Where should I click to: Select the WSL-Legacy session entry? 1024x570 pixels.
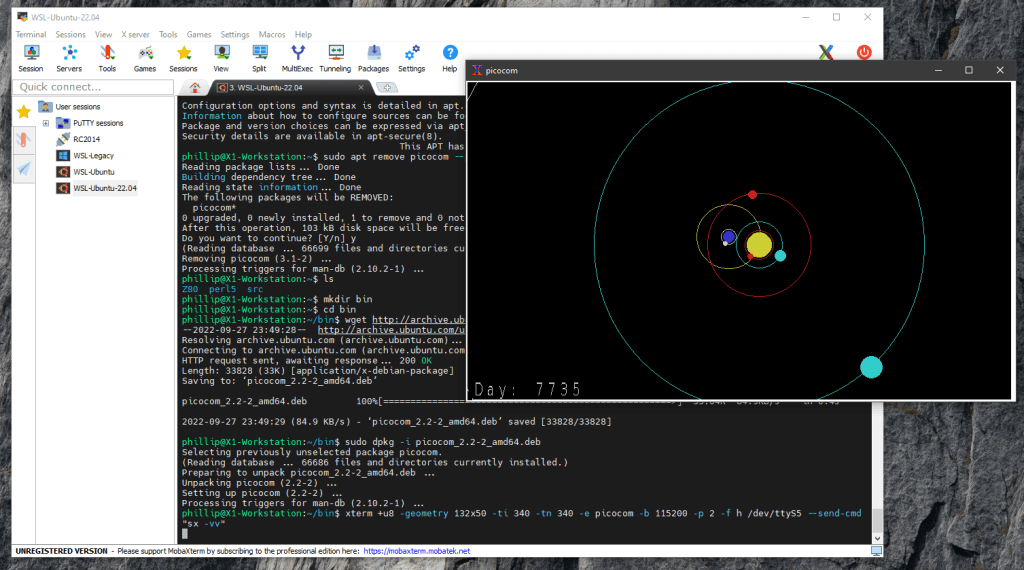click(x=92, y=155)
